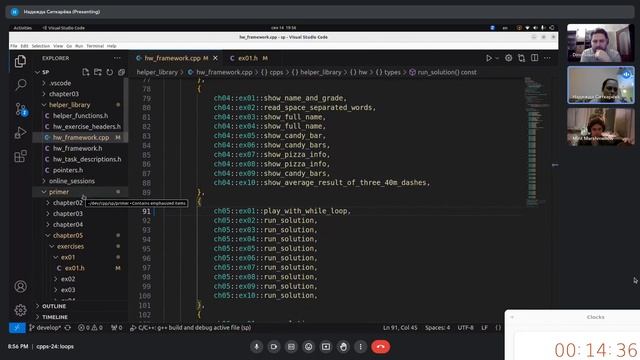This screenshot has width=640, height=360.
Task: Open helper_functions.h file
Action: (x=80, y=116)
